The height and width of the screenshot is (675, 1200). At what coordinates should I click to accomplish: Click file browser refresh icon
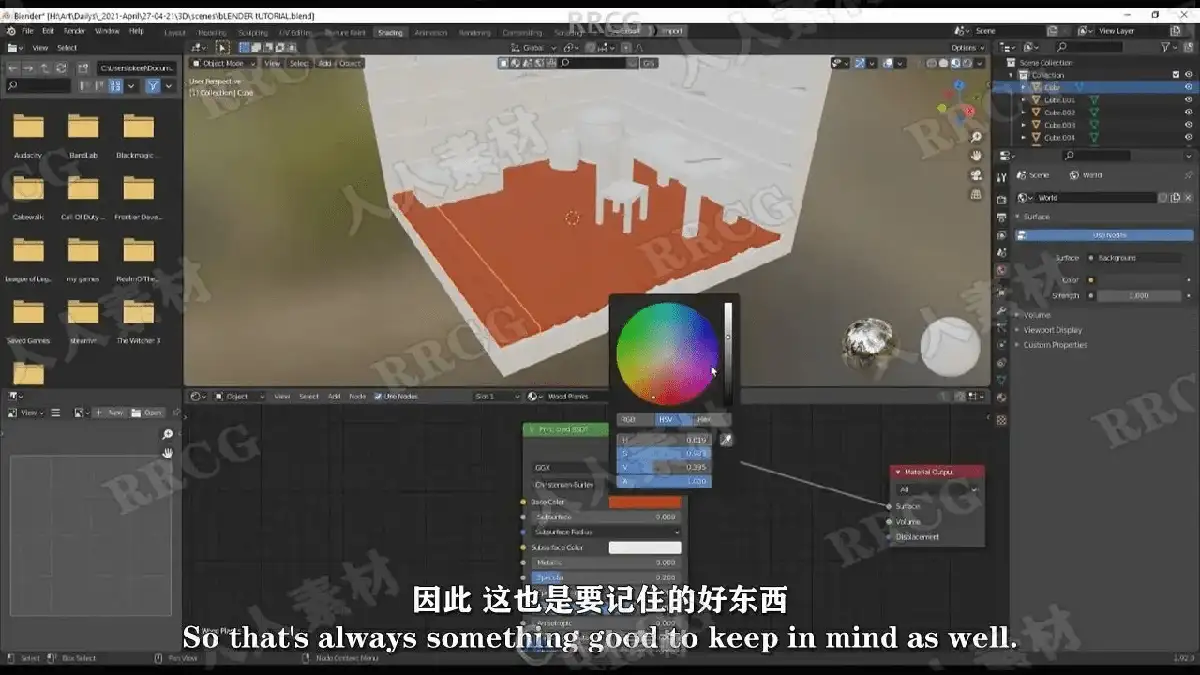click(61, 68)
